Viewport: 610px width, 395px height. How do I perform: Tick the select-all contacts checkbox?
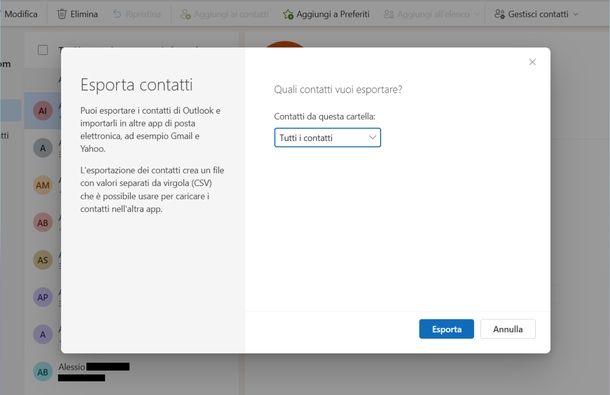pyautogui.click(x=43, y=50)
